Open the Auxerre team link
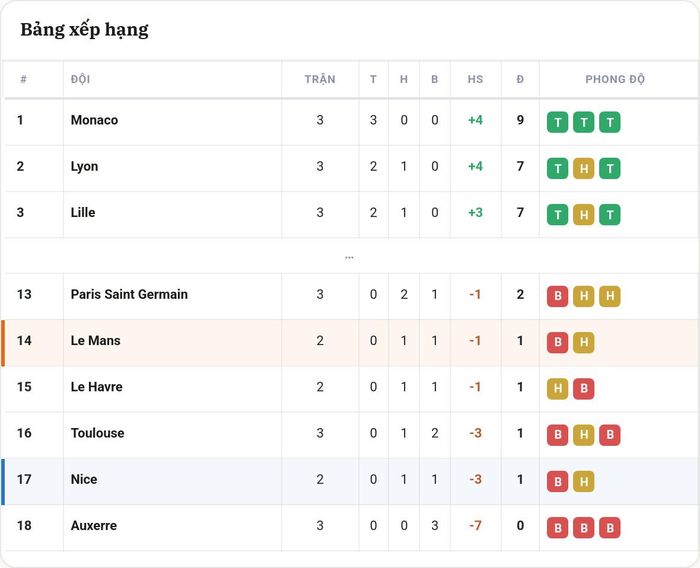Screen dimensions: 700x568 point(94,526)
